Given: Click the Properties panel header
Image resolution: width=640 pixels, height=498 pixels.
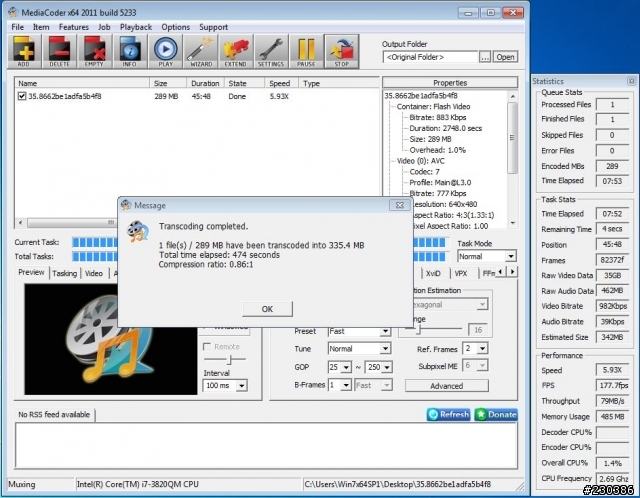Looking at the screenshot, I should click(x=450, y=82).
